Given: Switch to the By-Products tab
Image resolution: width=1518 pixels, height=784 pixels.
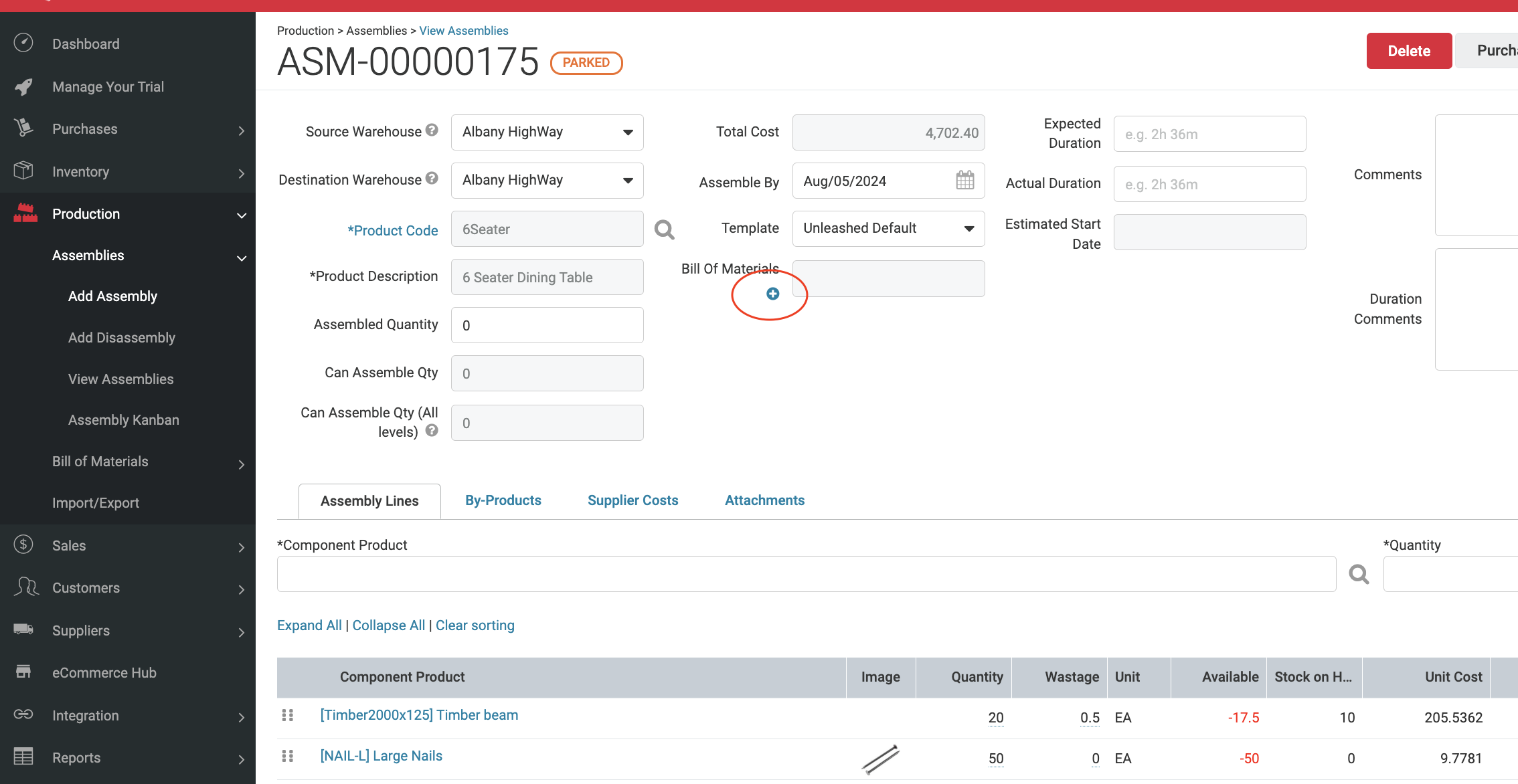Looking at the screenshot, I should (x=503, y=500).
